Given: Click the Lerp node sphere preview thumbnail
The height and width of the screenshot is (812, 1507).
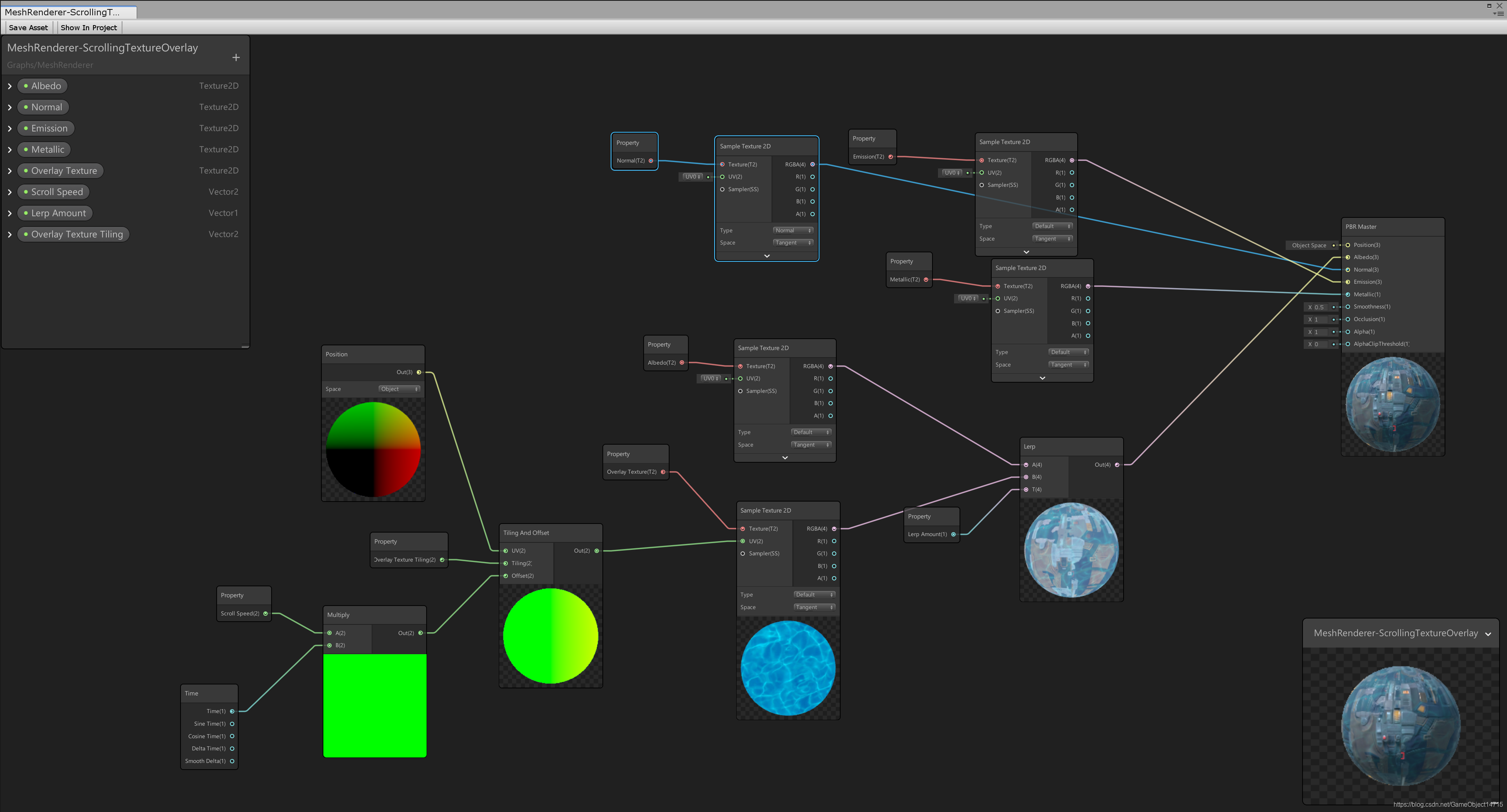Looking at the screenshot, I should tap(1071, 550).
